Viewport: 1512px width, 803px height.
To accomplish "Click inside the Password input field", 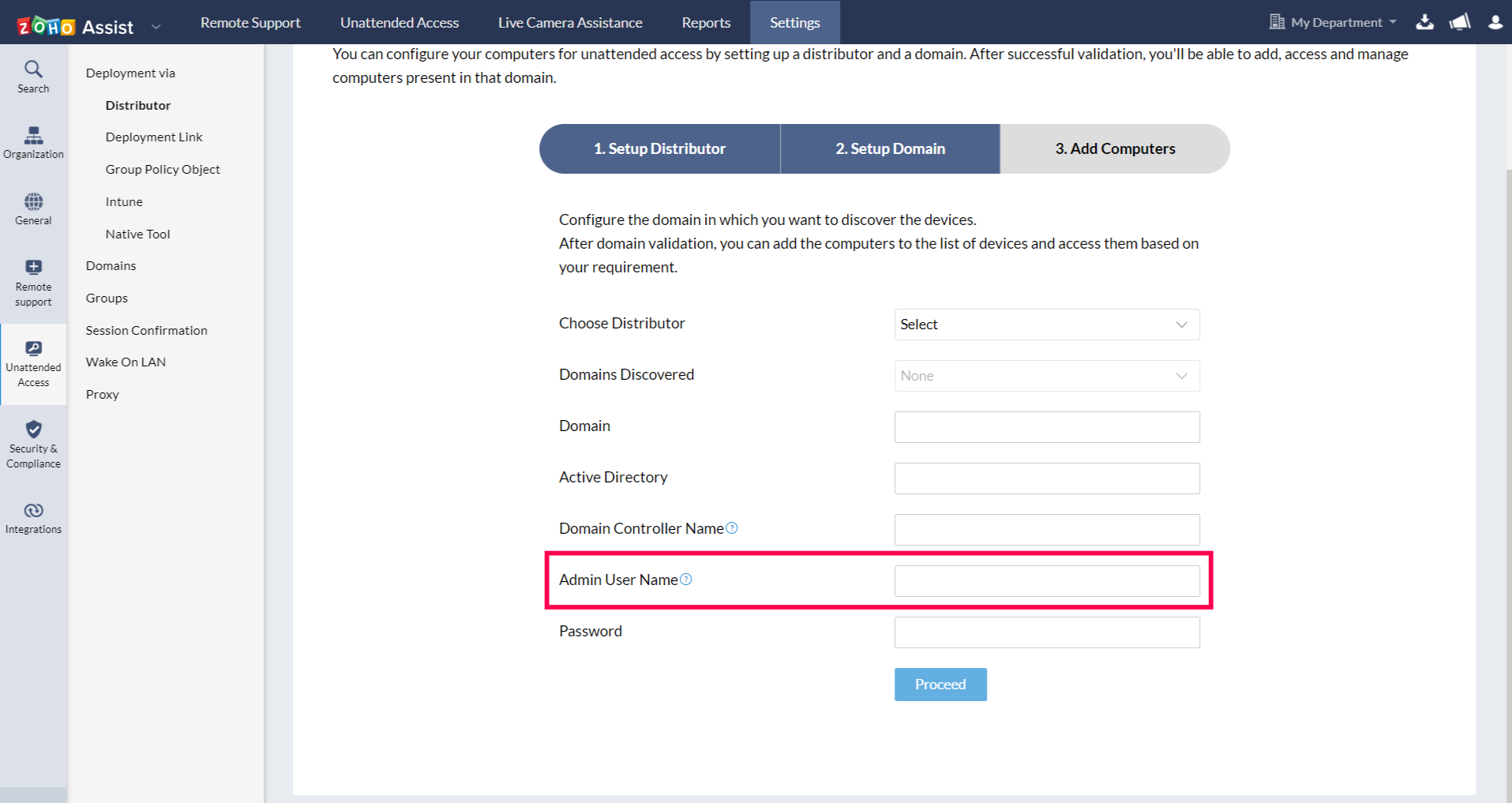I will tap(1046, 632).
